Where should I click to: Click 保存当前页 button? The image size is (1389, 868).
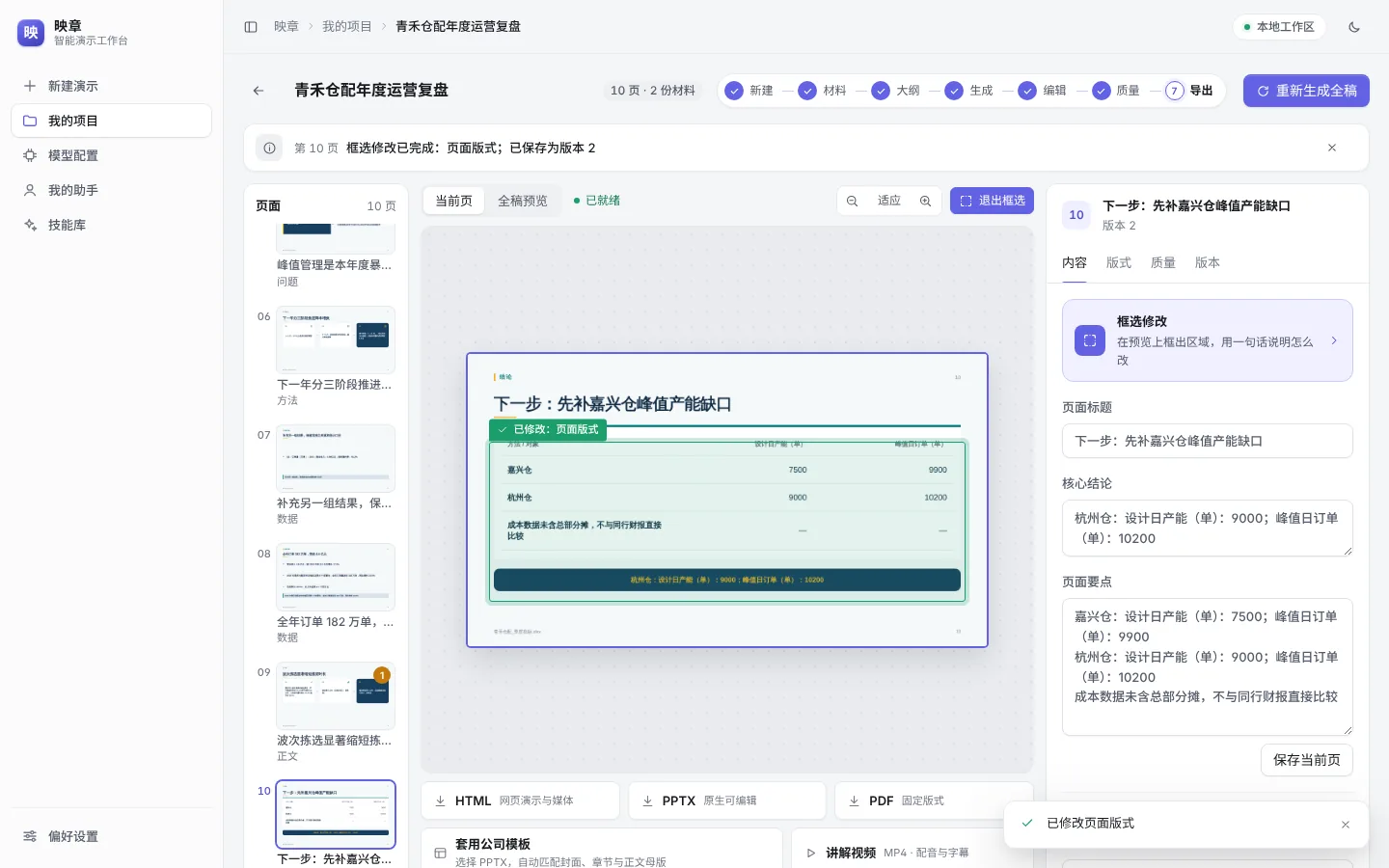click(1307, 760)
